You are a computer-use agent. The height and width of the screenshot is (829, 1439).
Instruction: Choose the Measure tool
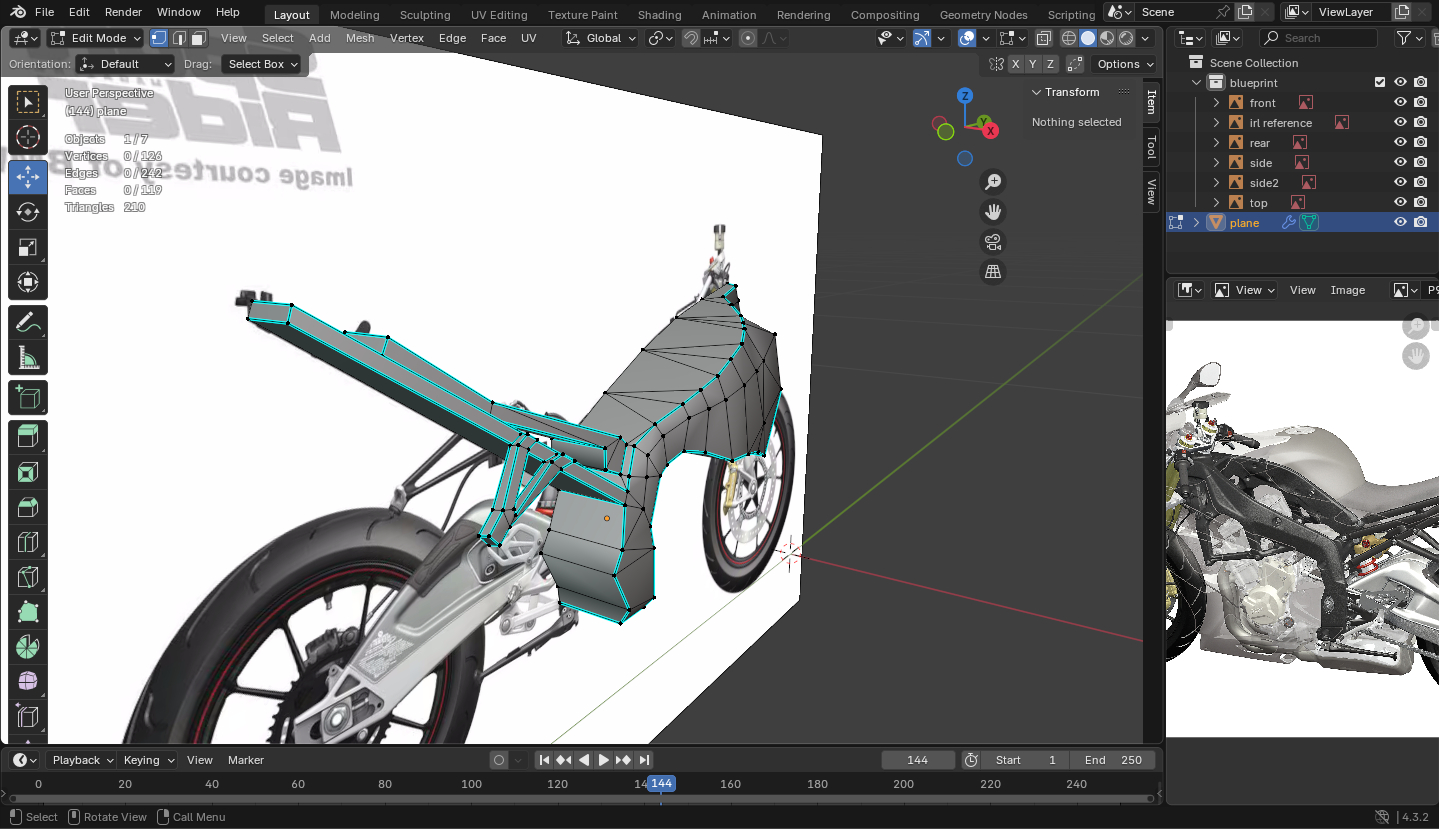pyautogui.click(x=28, y=358)
